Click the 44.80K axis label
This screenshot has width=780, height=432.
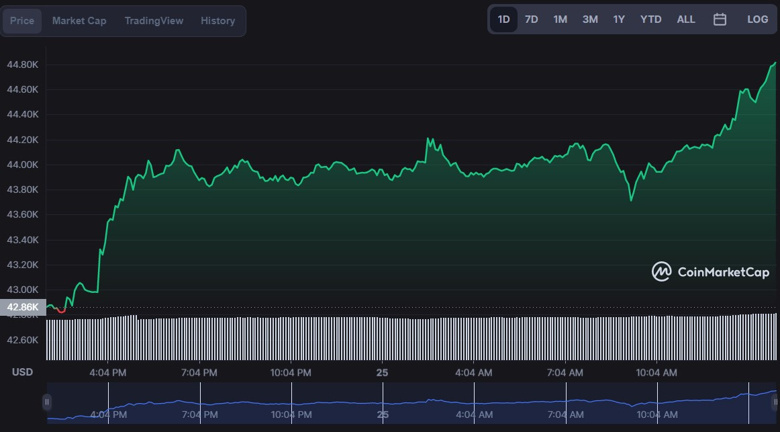22,65
